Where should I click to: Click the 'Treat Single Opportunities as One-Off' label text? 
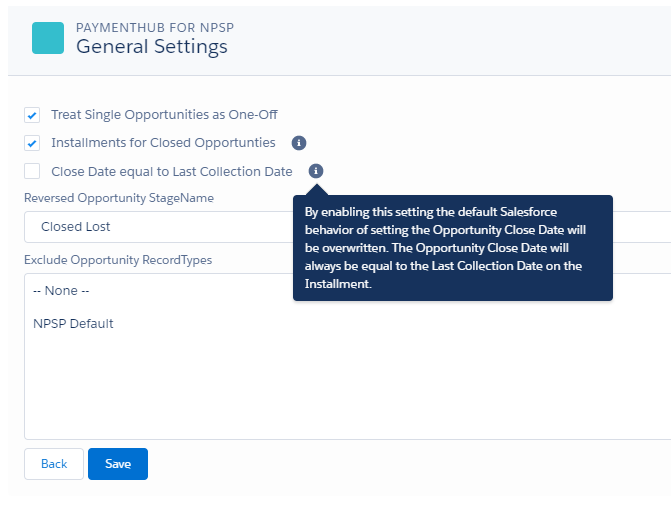[x=164, y=115]
